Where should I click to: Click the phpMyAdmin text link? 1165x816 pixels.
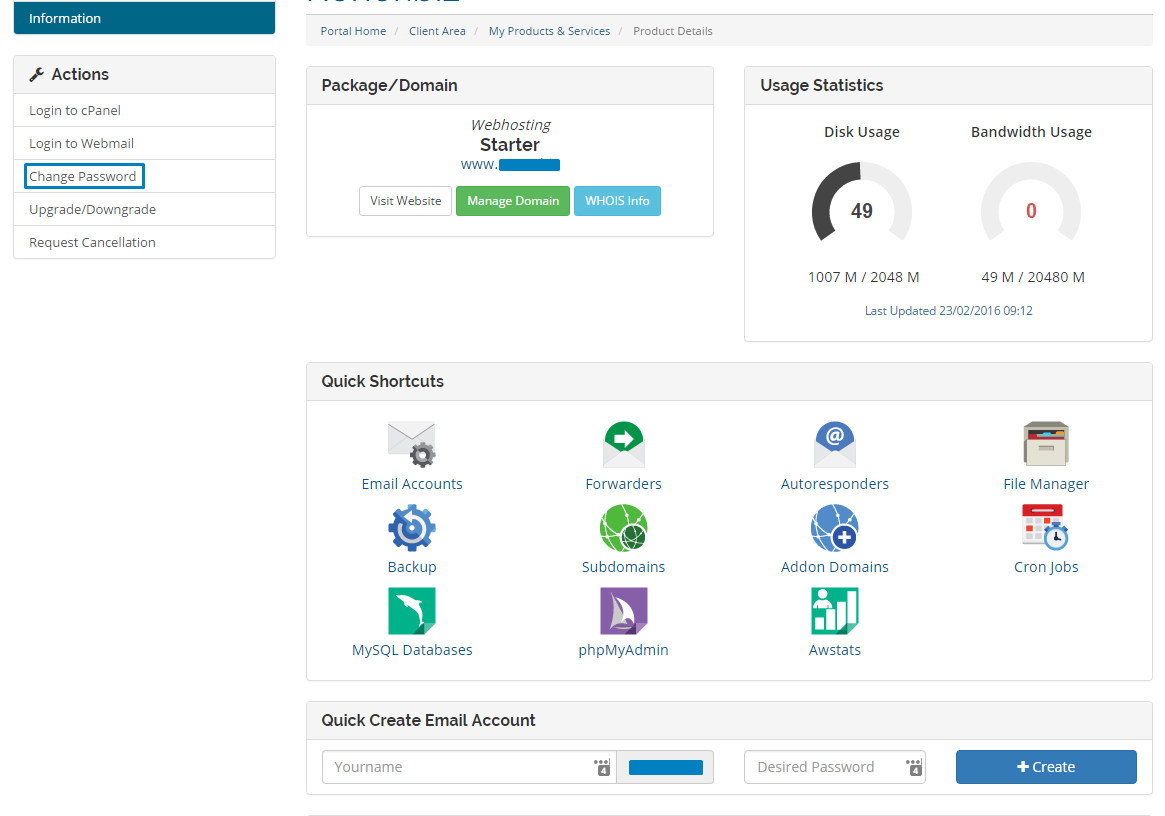point(623,650)
